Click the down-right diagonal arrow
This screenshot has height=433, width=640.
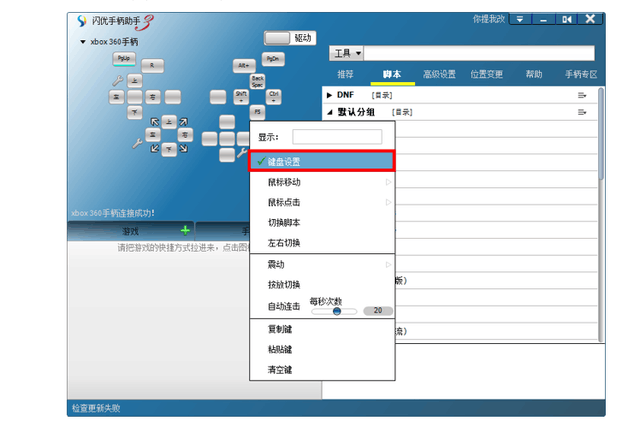point(183,149)
